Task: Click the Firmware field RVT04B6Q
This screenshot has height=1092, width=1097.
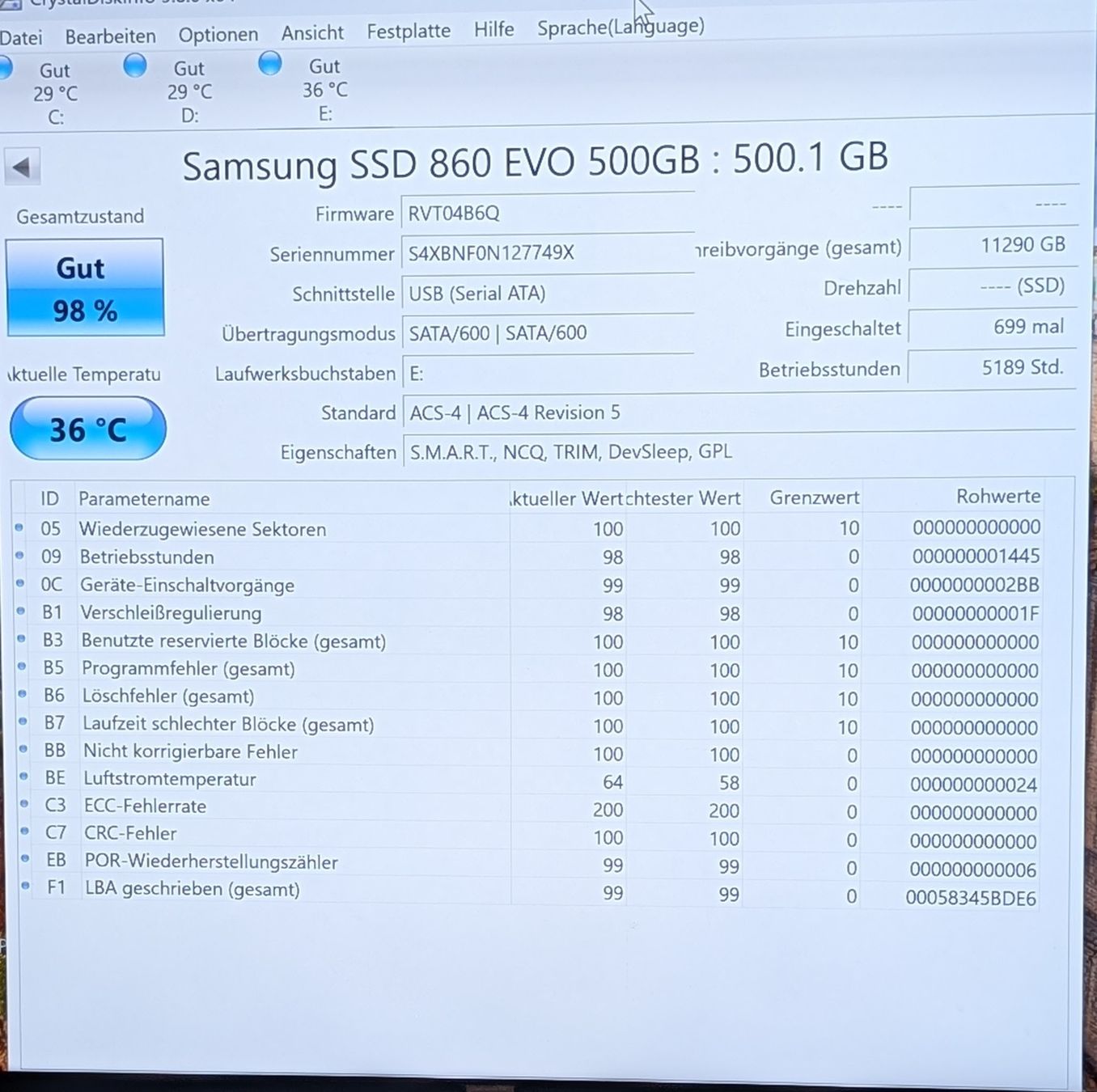Action: (548, 213)
